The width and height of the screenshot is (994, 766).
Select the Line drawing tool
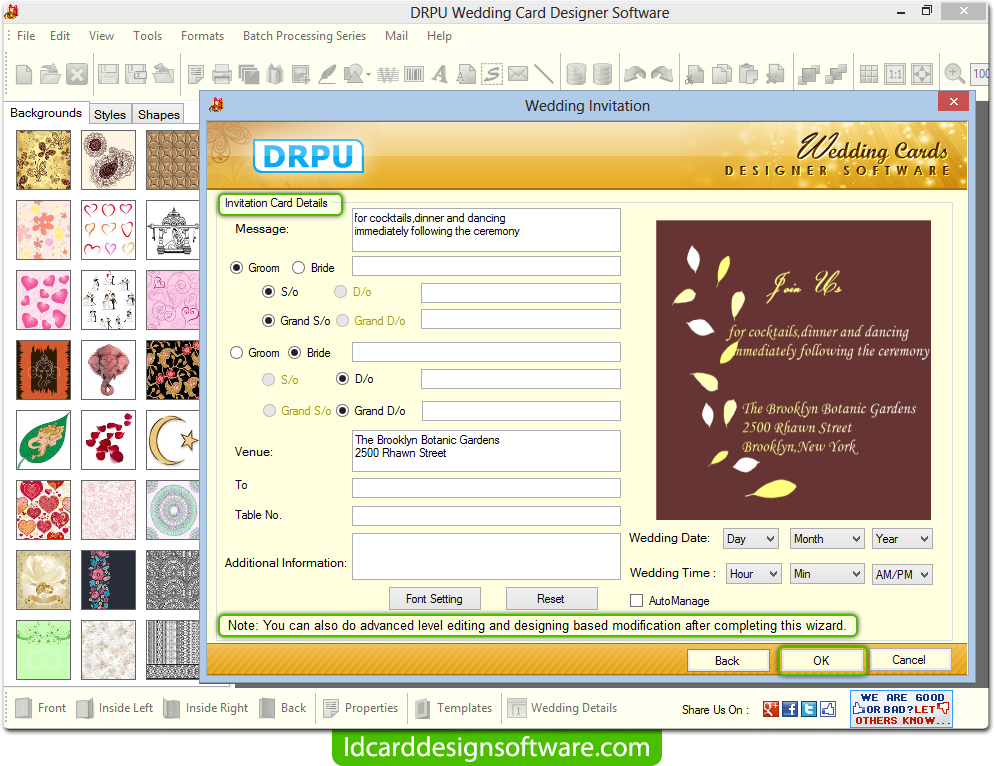click(544, 74)
